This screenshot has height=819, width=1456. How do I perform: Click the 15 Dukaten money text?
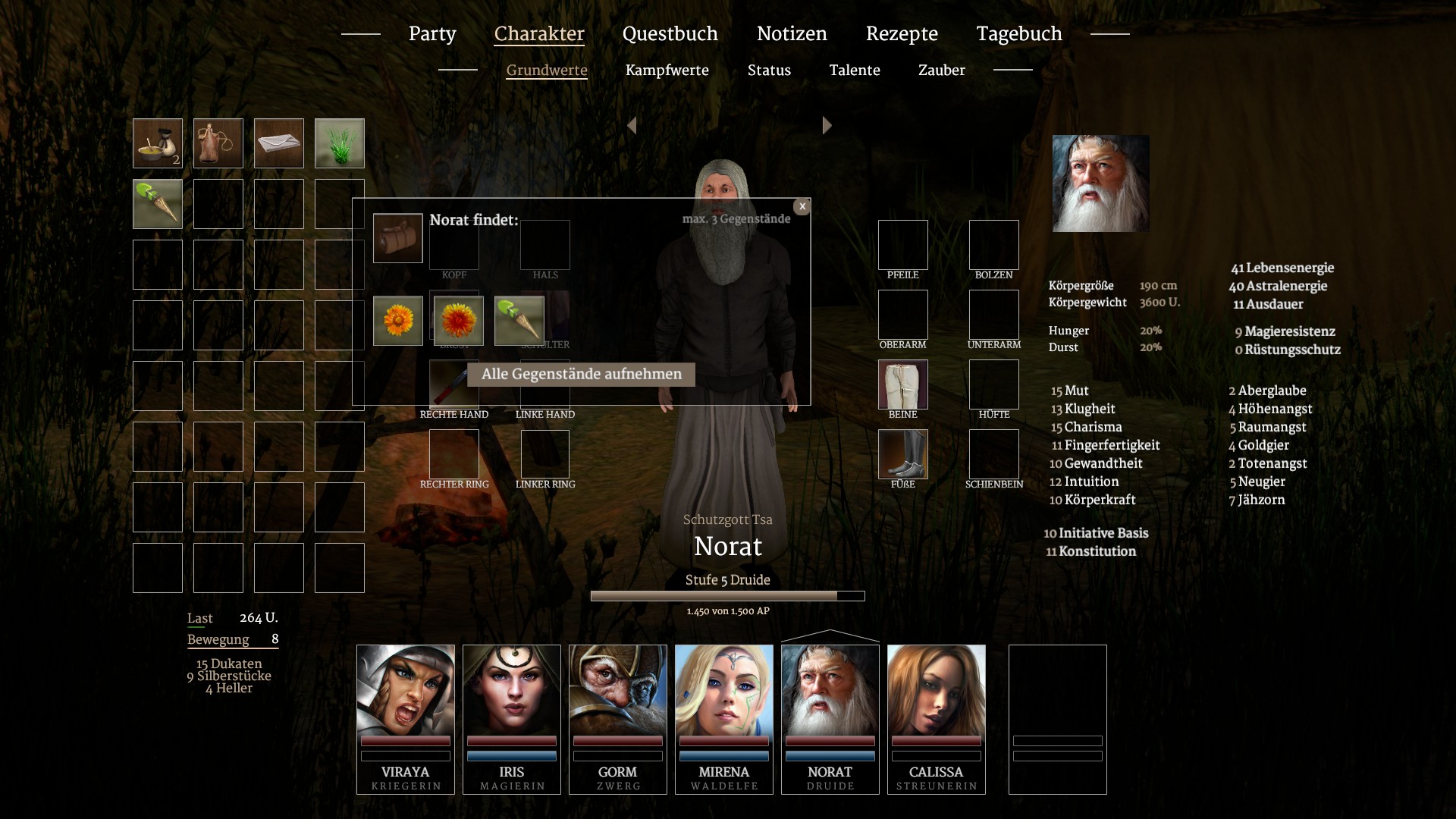[229, 664]
